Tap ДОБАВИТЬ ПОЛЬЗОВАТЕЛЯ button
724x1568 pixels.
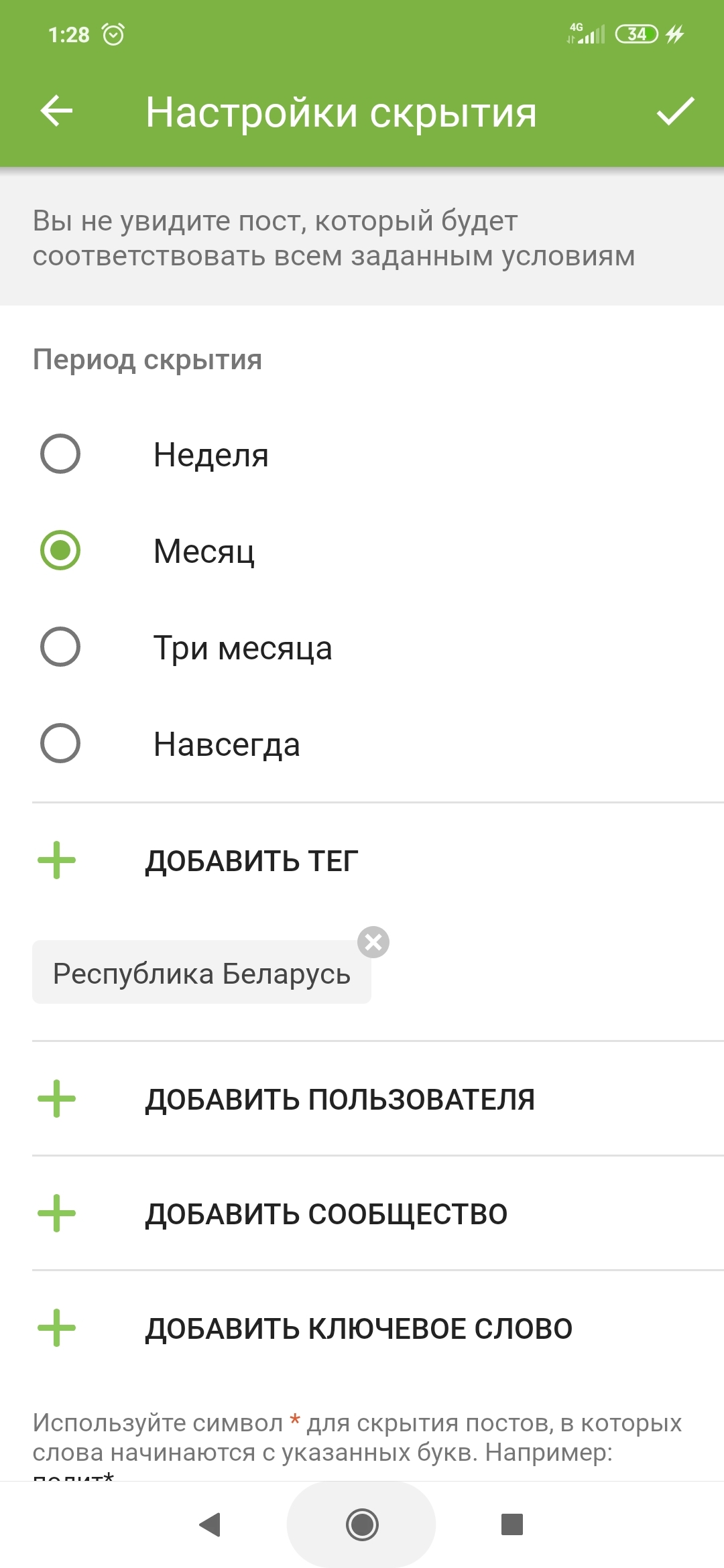pyautogui.click(x=340, y=1100)
